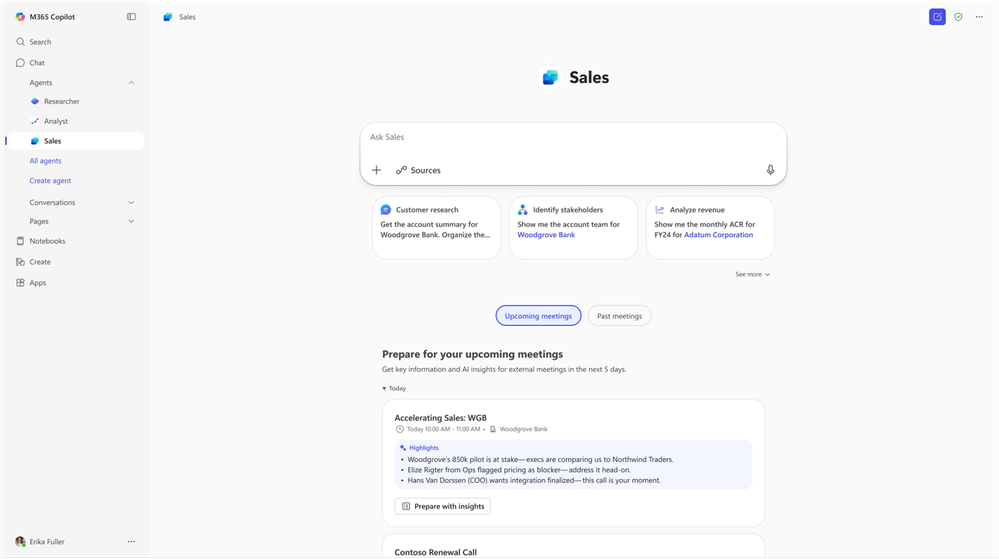Open the top-right more options ellipsis

979,17
